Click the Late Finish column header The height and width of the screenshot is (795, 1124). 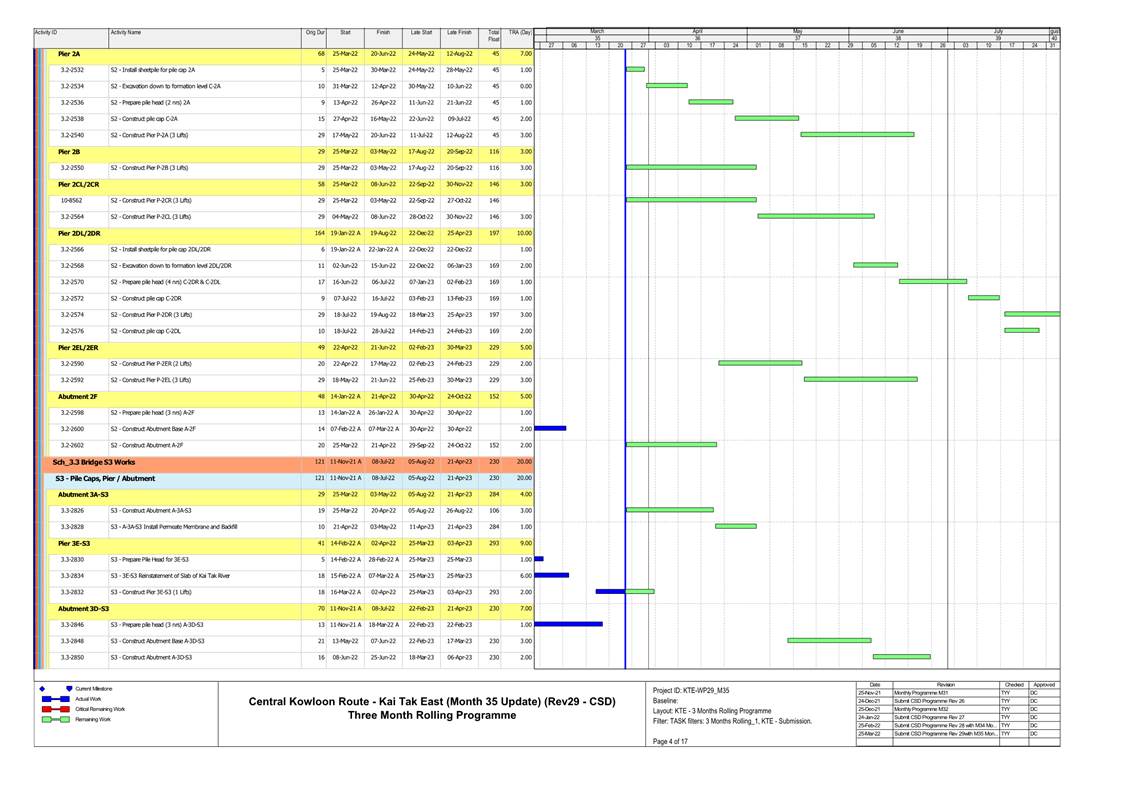click(x=458, y=32)
